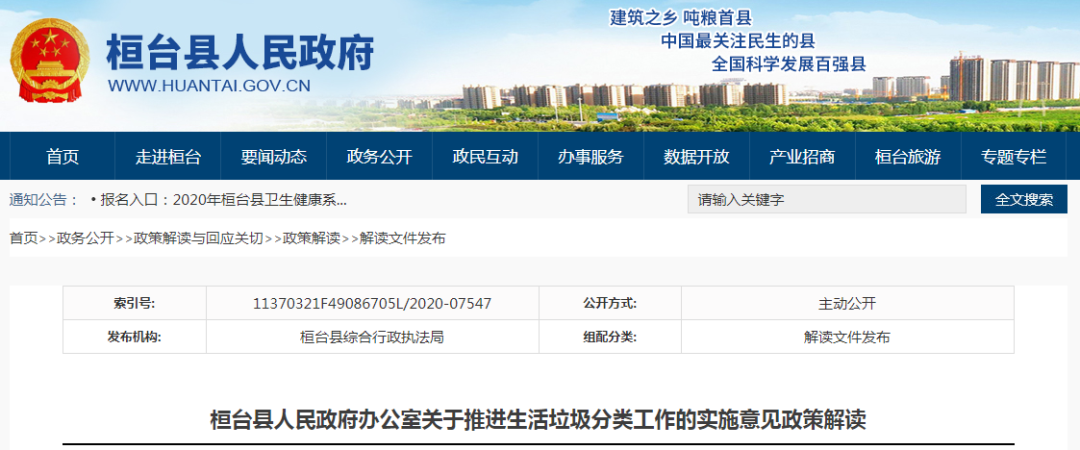Click the WWW.HUANTAI.GOV.CN text
The height and width of the screenshot is (450, 1080).
click(x=209, y=86)
